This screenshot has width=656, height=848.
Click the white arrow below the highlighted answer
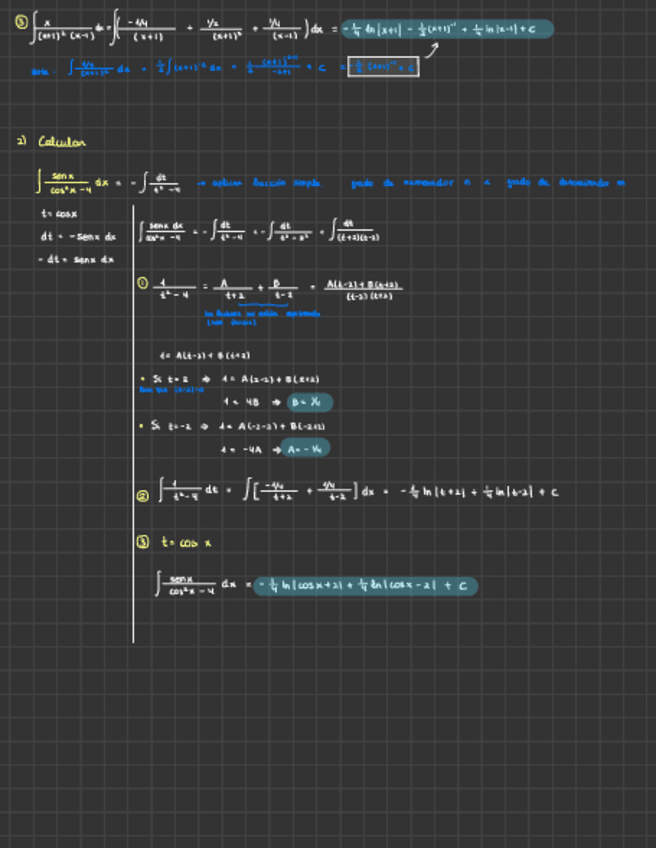(x=431, y=49)
